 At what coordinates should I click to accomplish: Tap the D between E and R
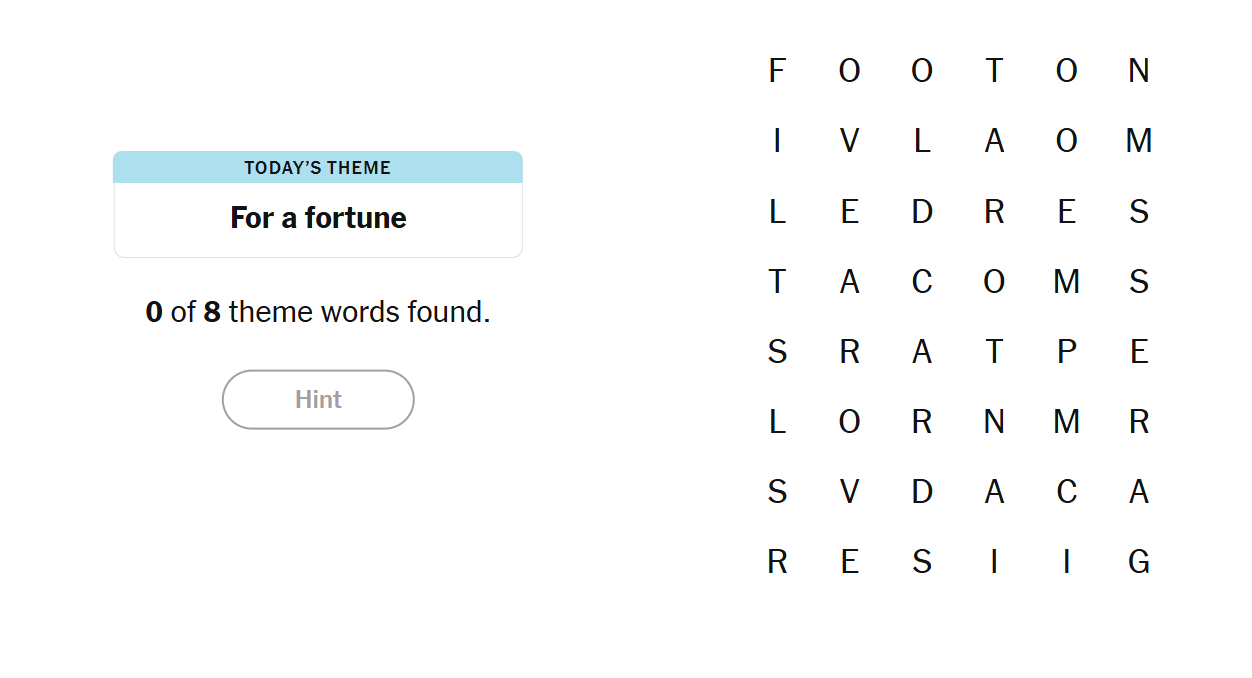[x=922, y=212]
